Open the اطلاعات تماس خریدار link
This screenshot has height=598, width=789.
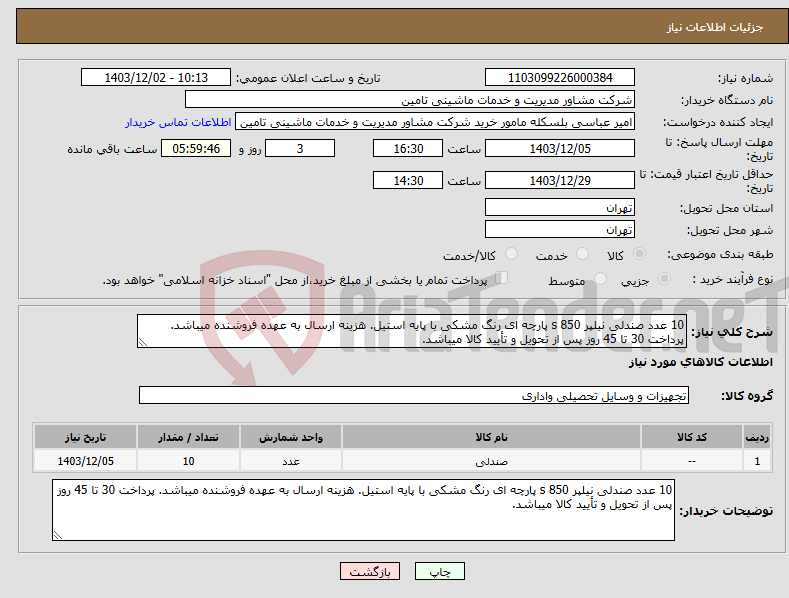tap(178, 122)
